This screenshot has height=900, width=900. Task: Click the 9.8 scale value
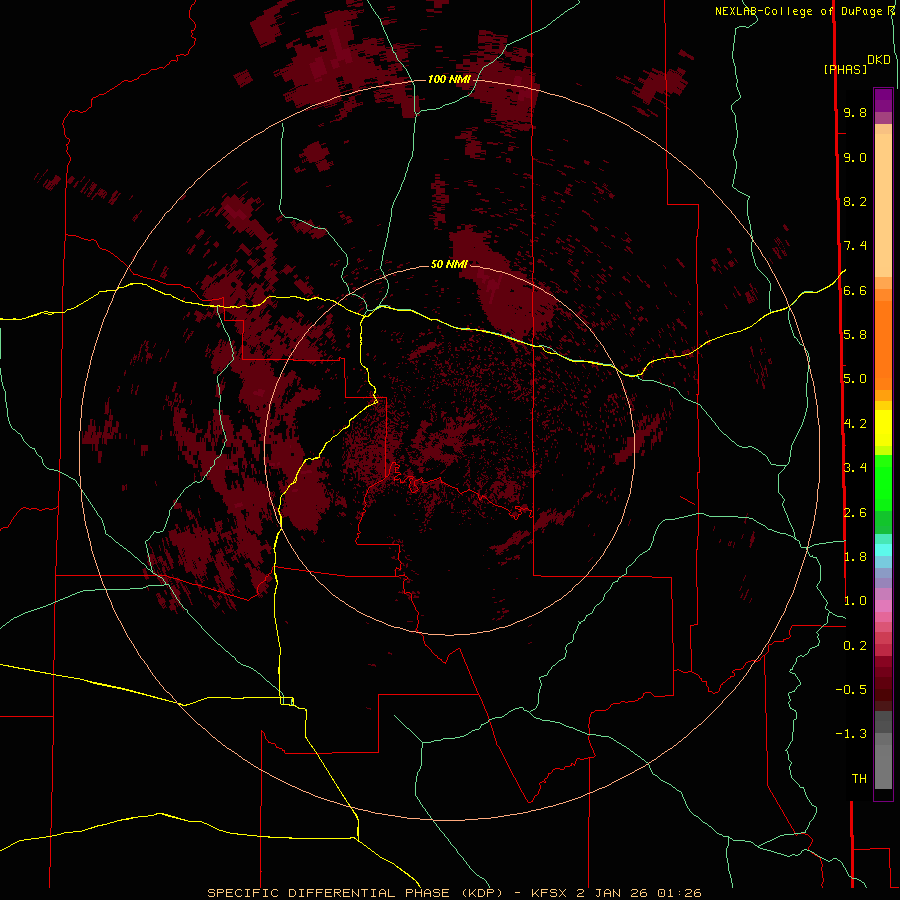point(855,112)
